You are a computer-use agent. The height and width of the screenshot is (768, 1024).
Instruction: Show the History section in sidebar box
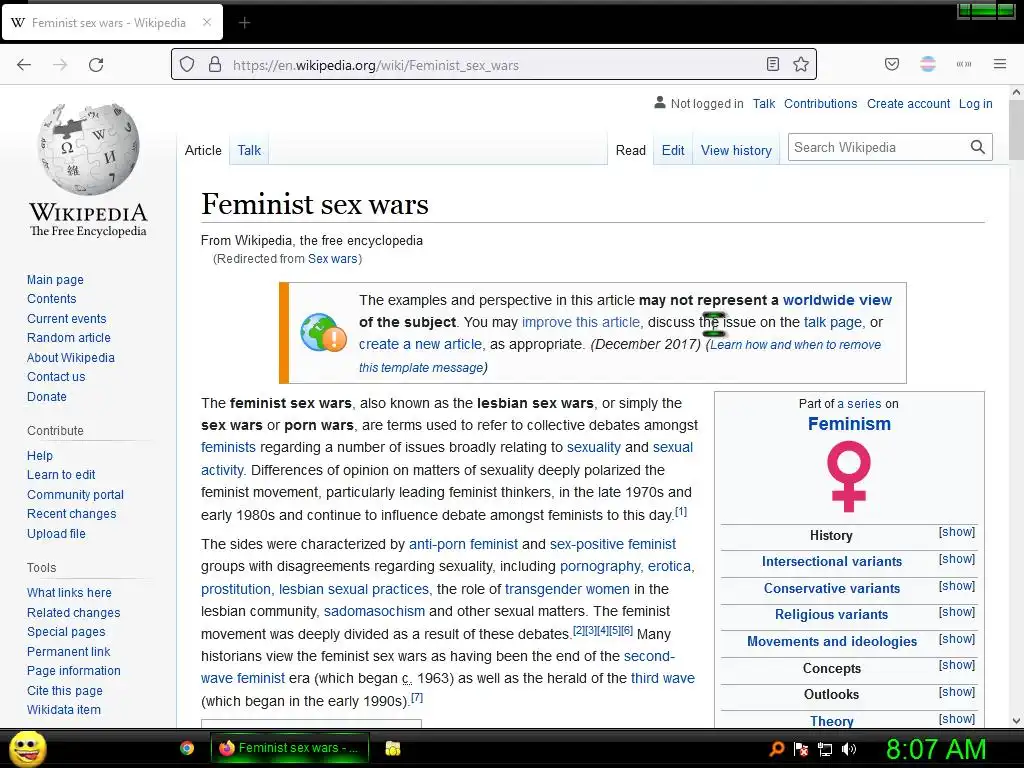click(x=957, y=532)
